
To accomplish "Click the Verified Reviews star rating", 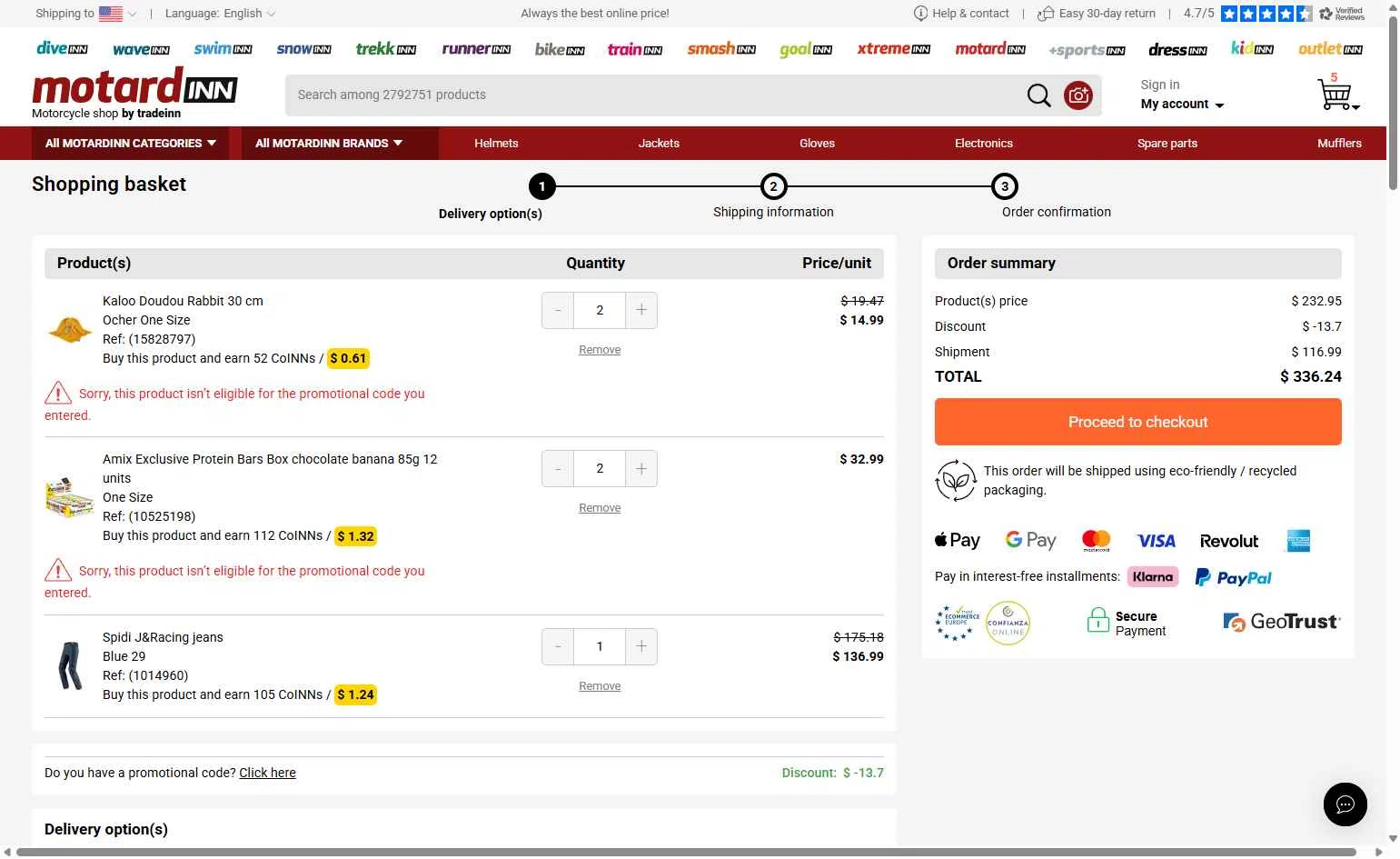I will (1266, 14).
